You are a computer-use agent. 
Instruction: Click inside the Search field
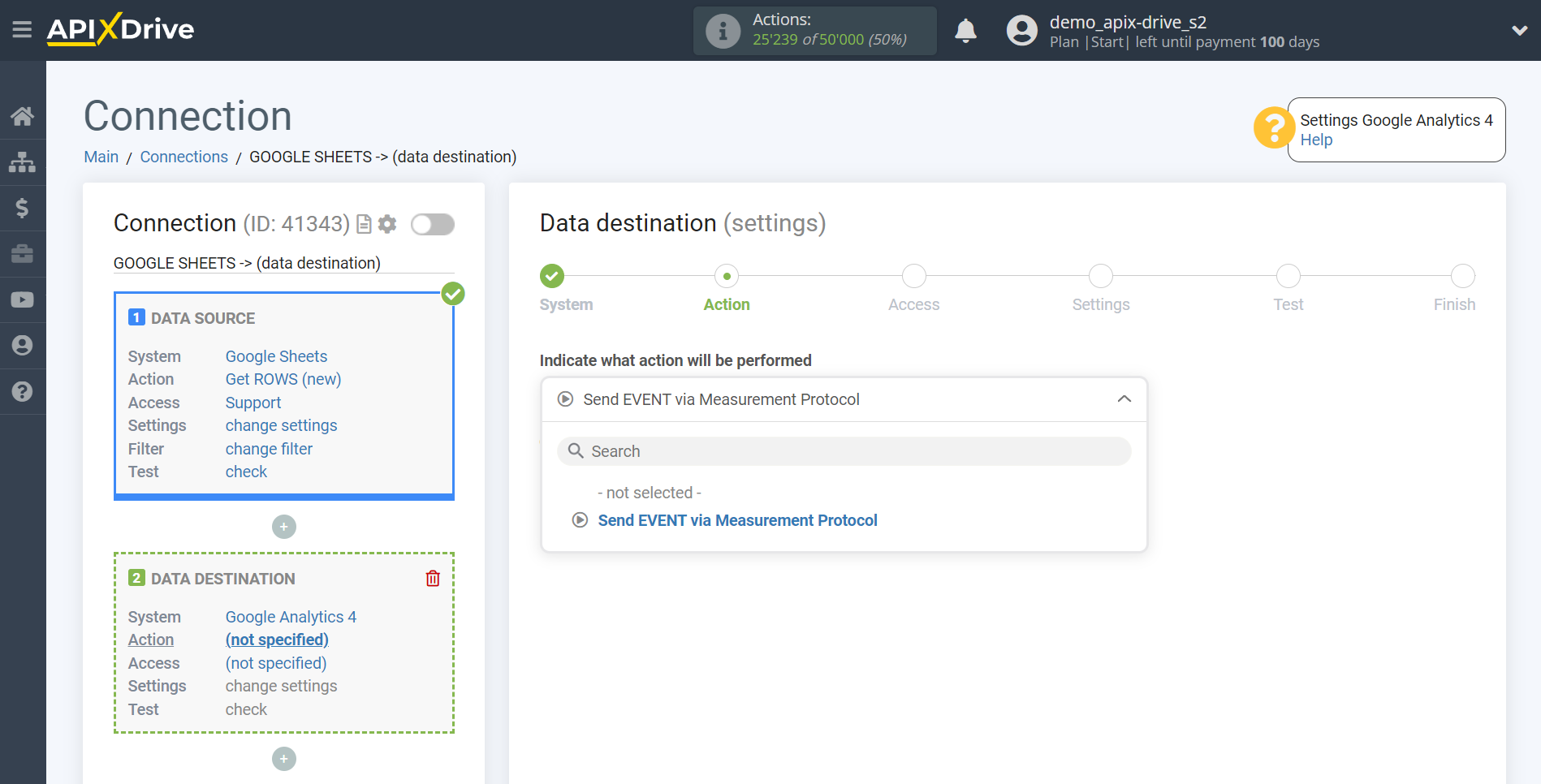click(844, 450)
